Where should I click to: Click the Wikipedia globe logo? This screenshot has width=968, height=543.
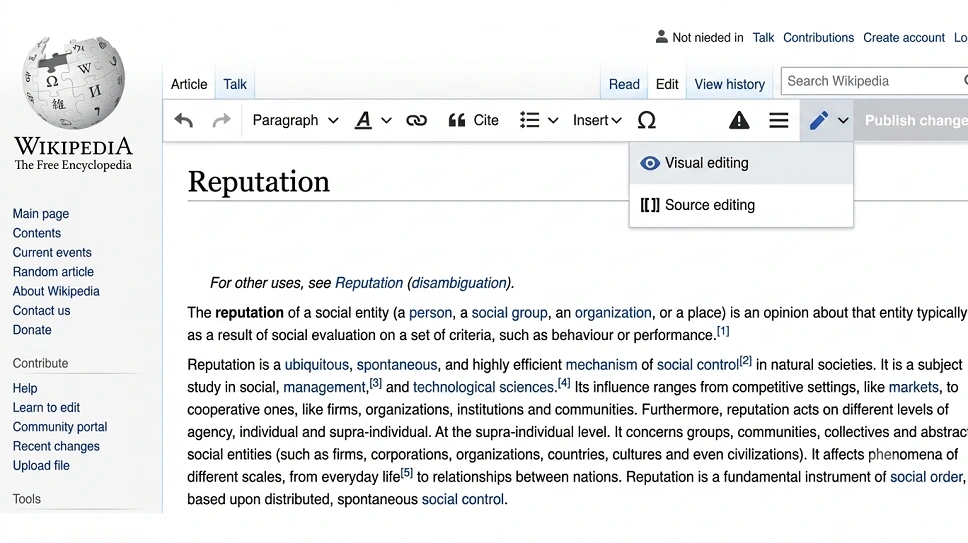(73, 82)
